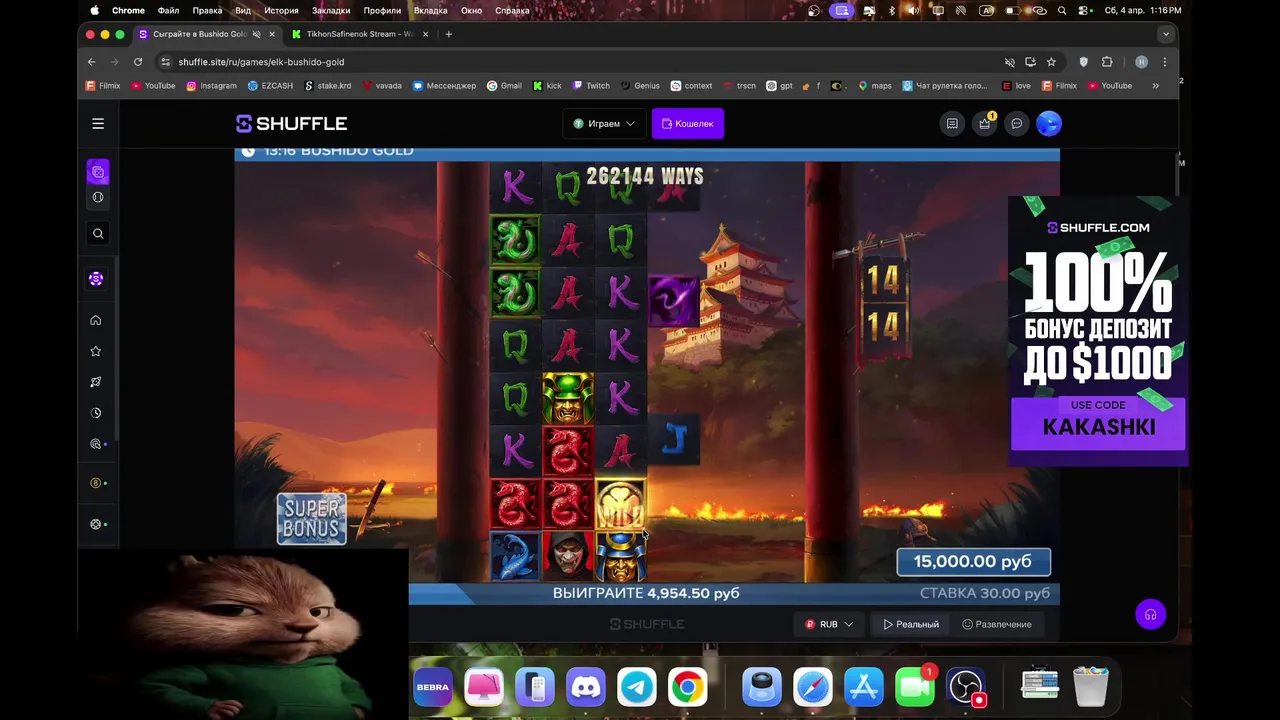
Task: Switch to TikhonSafinenok Stream browser tab
Action: pyautogui.click(x=357, y=34)
